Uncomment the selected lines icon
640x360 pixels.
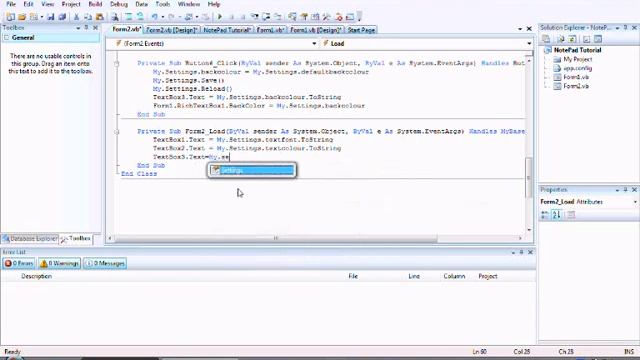tap(140, 17)
